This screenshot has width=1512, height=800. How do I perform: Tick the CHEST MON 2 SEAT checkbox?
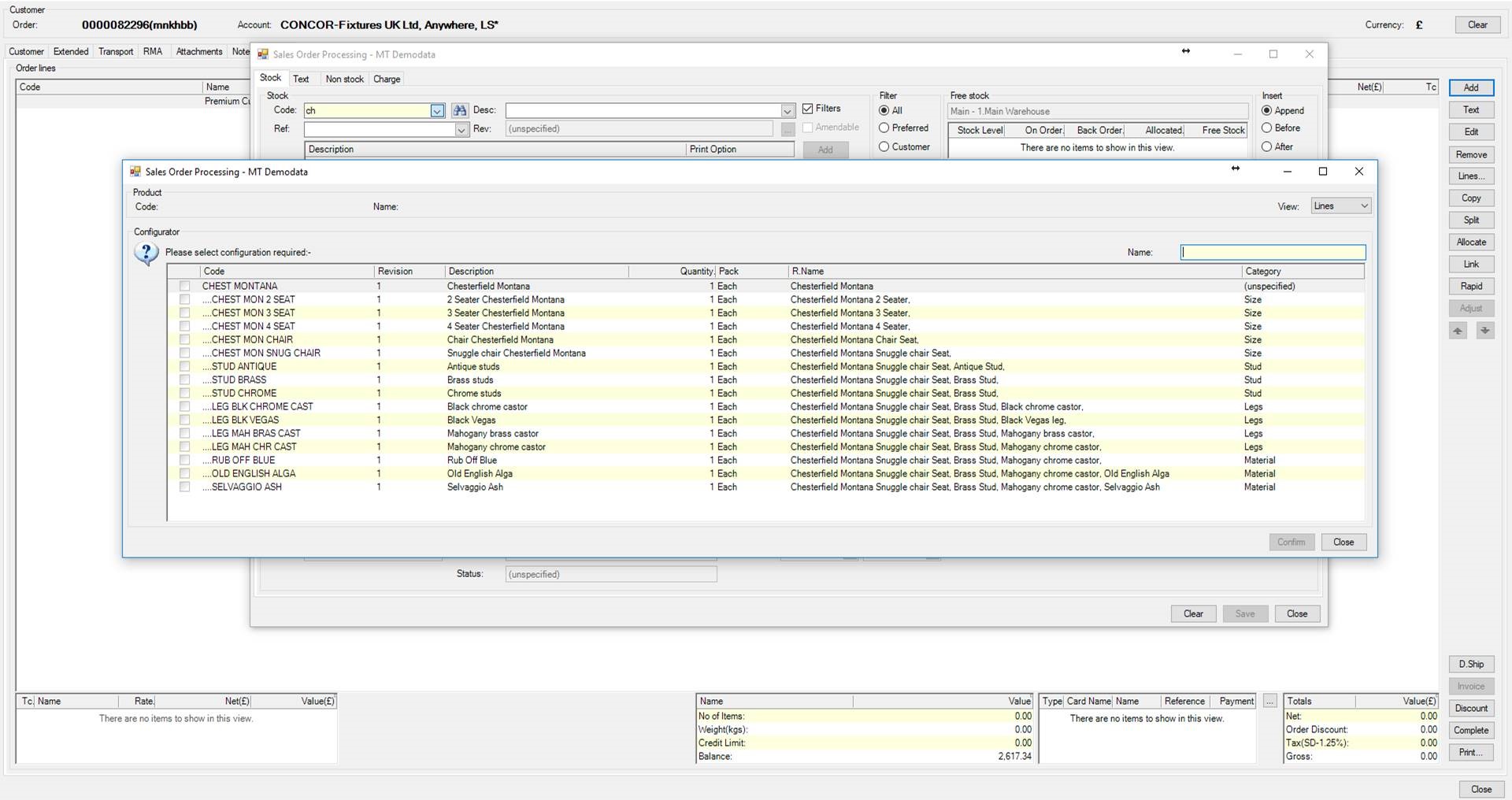click(184, 299)
